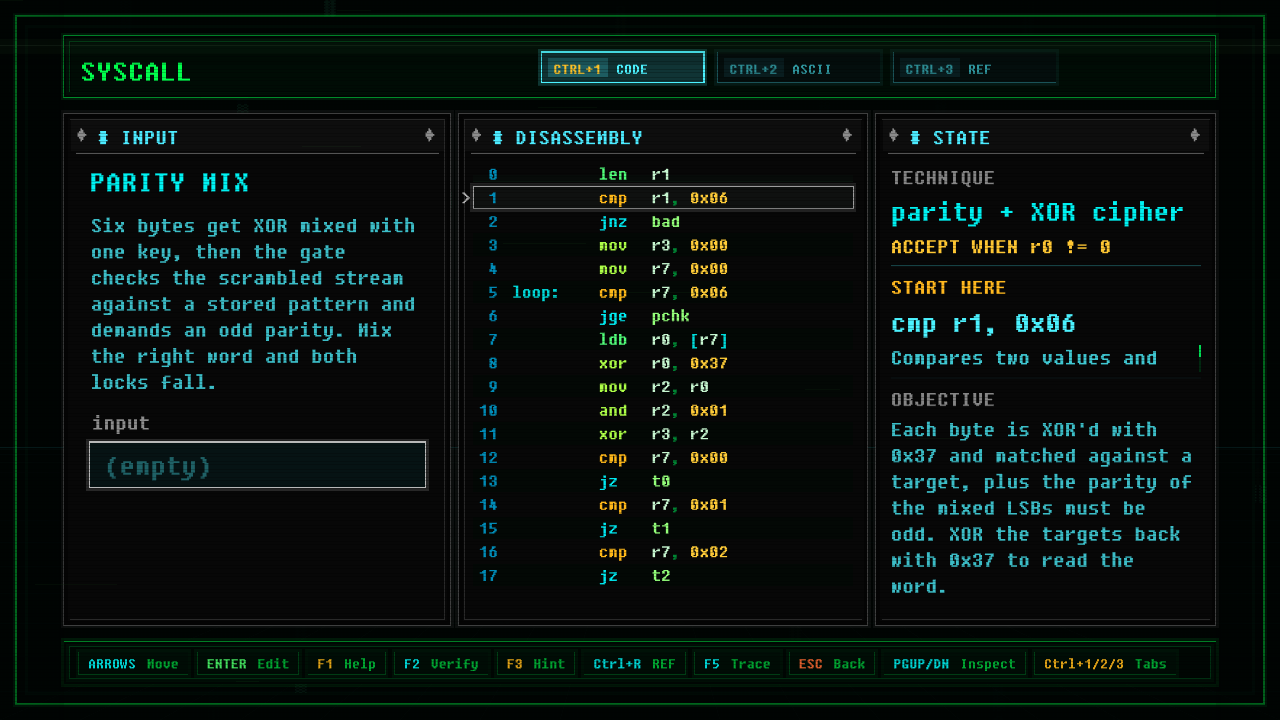This screenshot has width=1280, height=720.
Task: Select line 4 'mov r7, 0x00'
Action: click(663, 269)
